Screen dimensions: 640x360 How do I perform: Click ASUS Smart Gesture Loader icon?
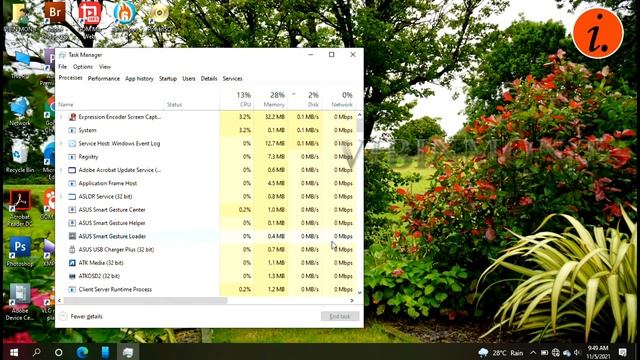point(72,236)
